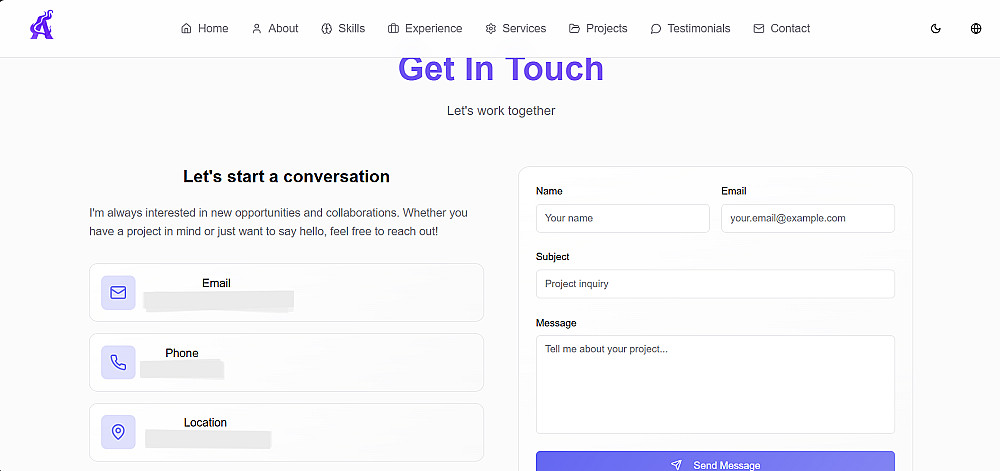Click the phone handset icon

click(118, 362)
